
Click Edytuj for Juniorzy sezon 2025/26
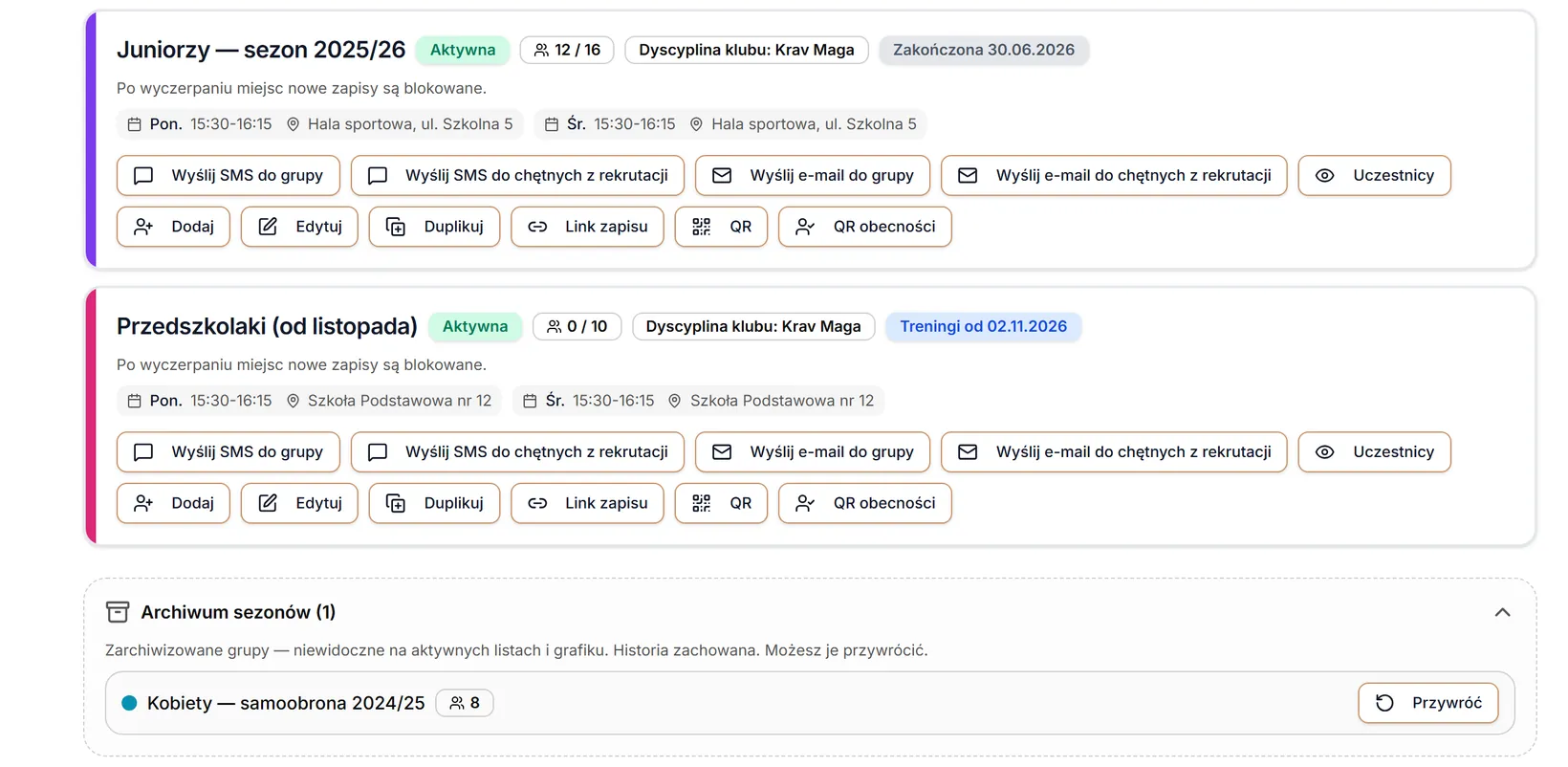click(299, 227)
